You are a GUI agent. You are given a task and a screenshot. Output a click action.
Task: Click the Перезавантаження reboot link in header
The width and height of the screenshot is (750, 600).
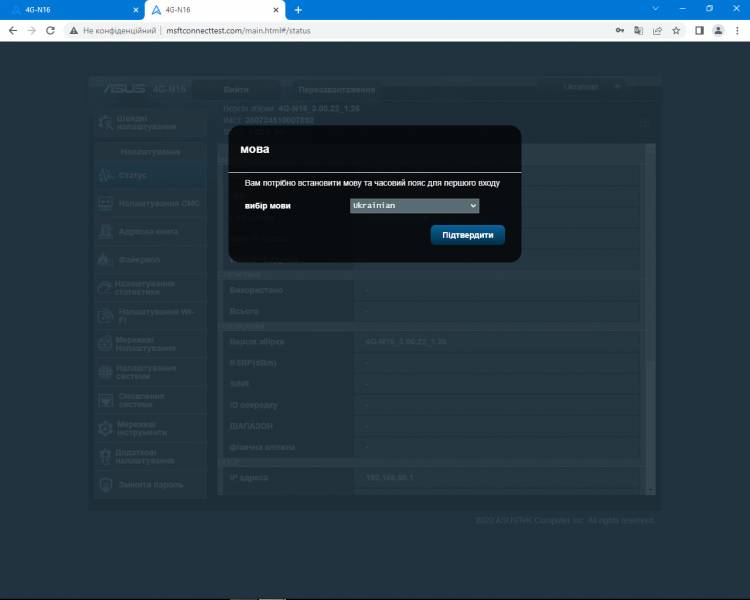click(x=336, y=90)
